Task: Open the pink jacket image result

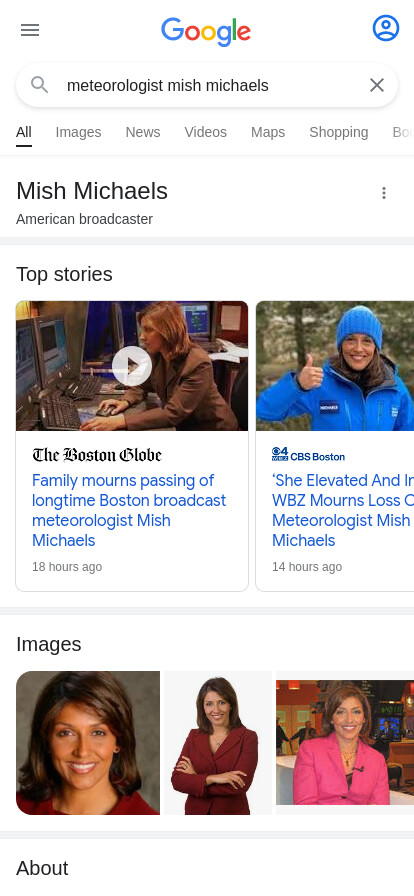Action: pyautogui.click(x=345, y=743)
